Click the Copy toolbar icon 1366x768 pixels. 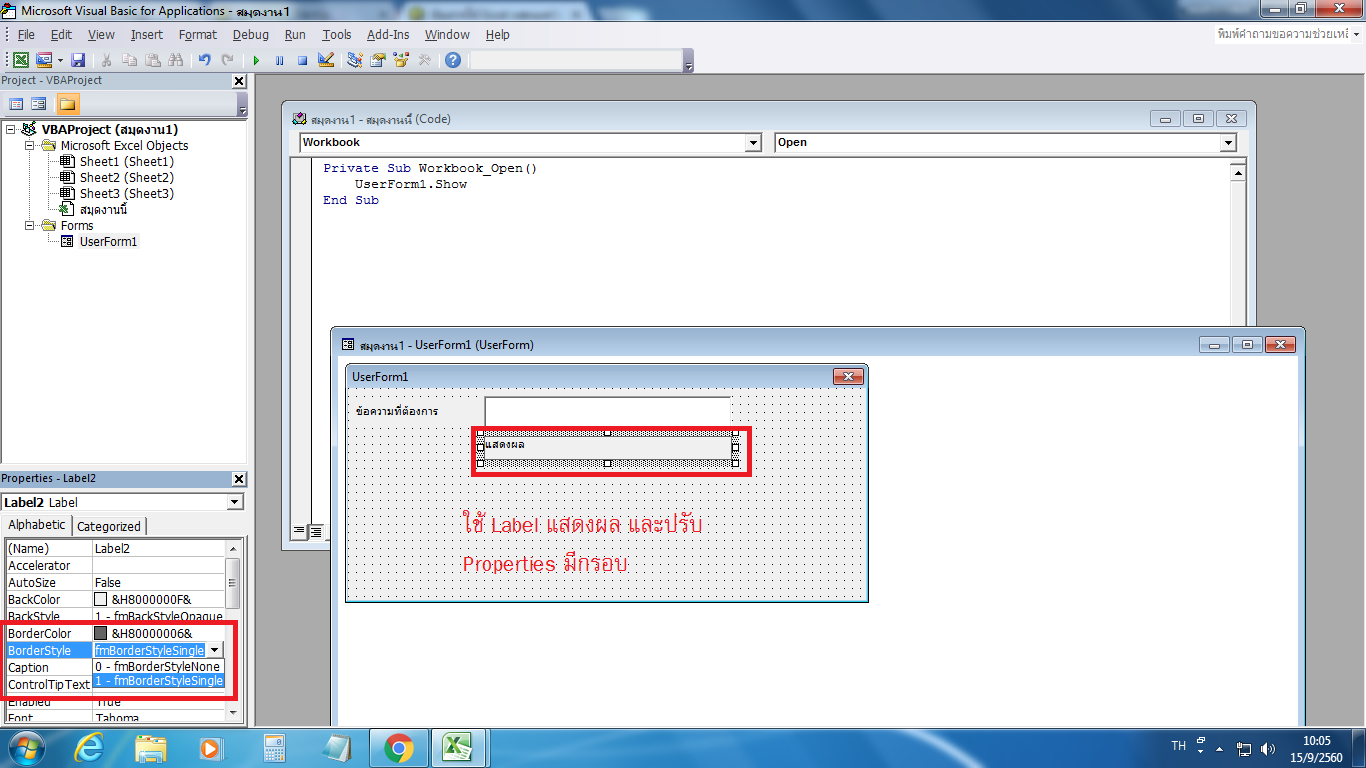[x=130, y=60]
